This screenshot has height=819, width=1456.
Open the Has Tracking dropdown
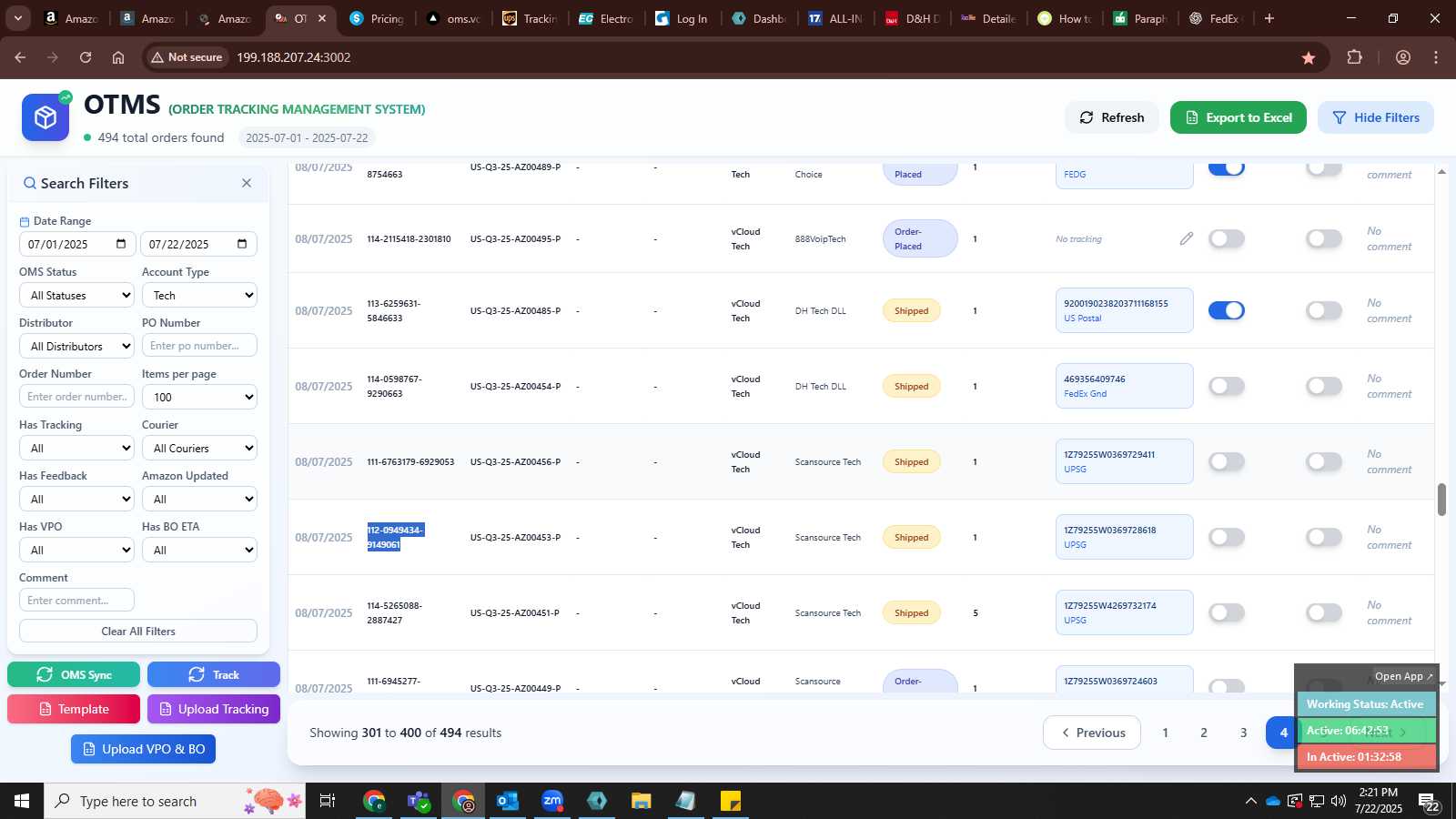tap(76, 448)
